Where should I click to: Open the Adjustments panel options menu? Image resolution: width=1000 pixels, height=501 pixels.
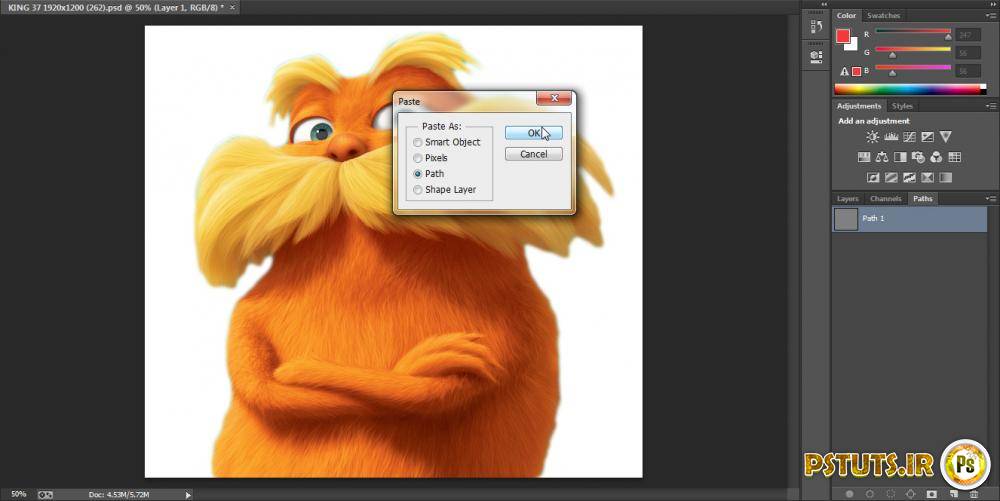pyautogui.click(x=990, y=106)
